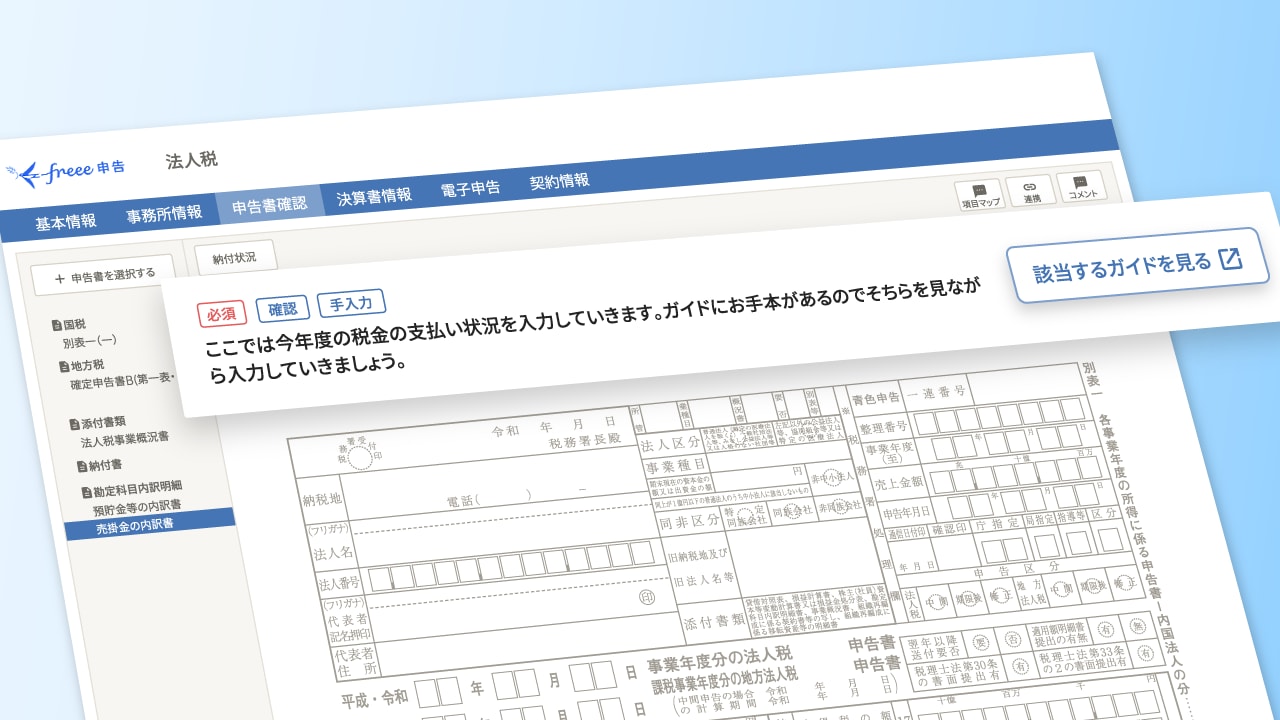
Task: Open 預貯金等の内訳書 entry
Action: click(136, 506)
